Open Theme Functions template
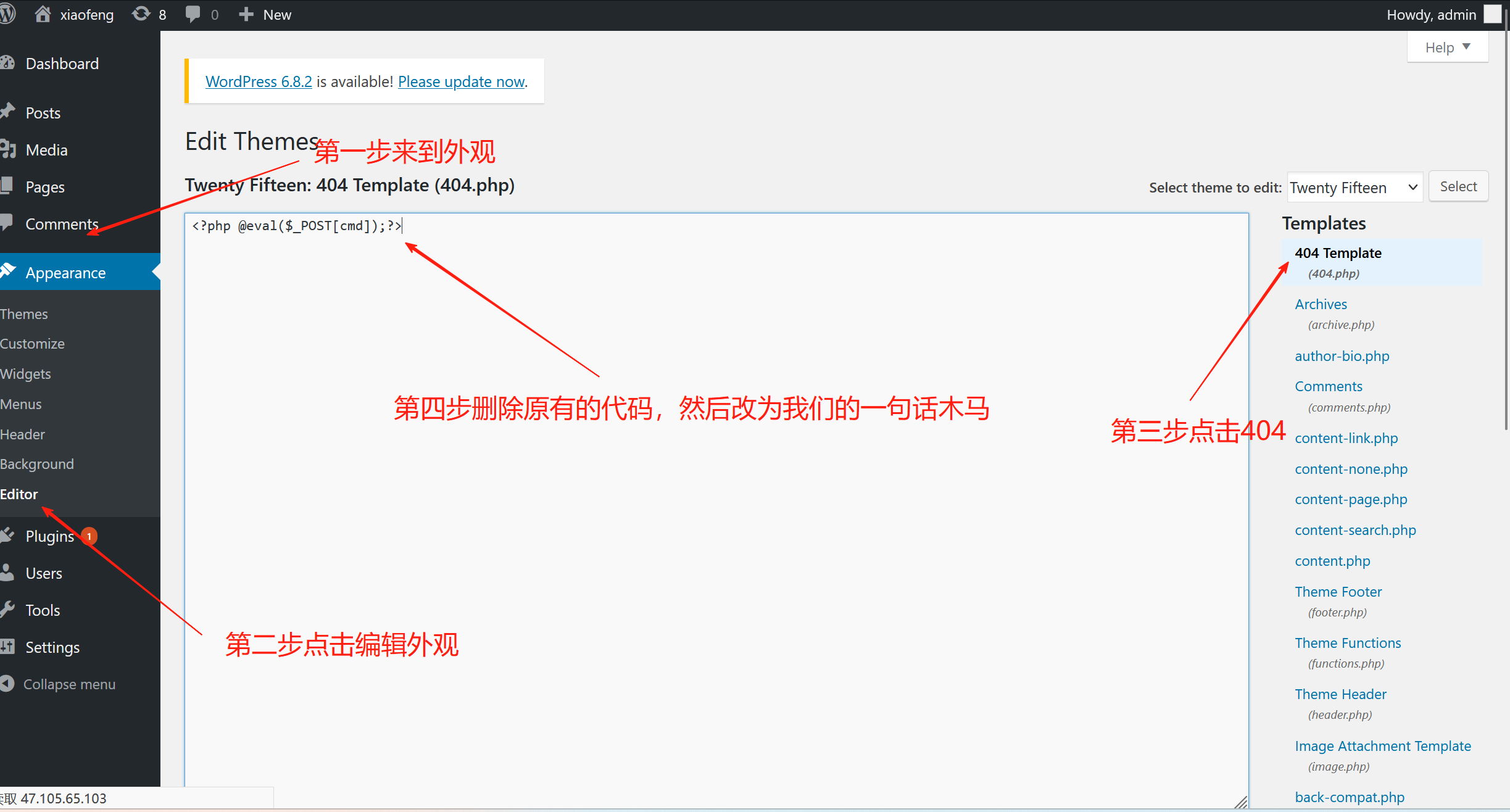 pyautogui.click(x=1348, y=643)
